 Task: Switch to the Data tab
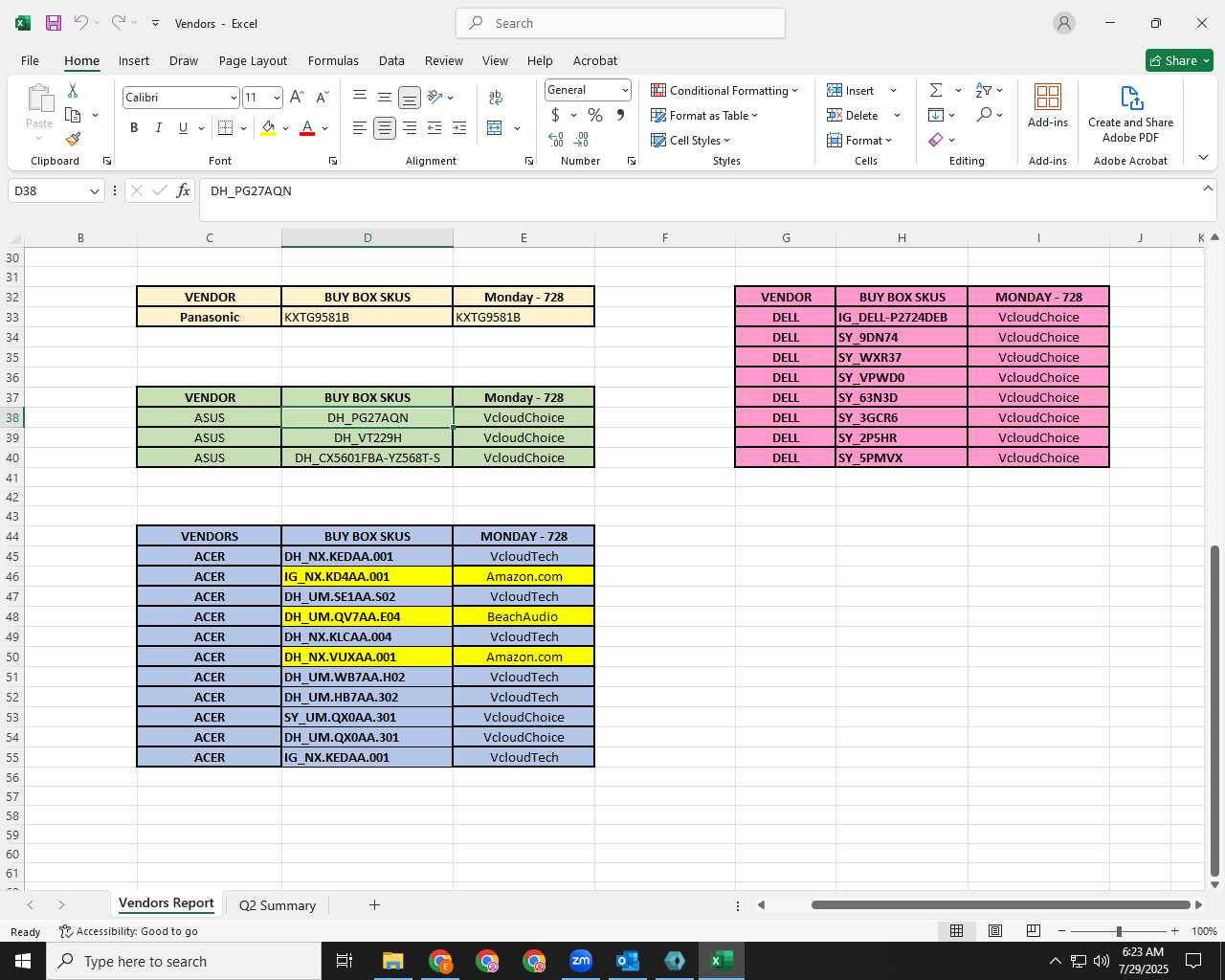[391, 60]
